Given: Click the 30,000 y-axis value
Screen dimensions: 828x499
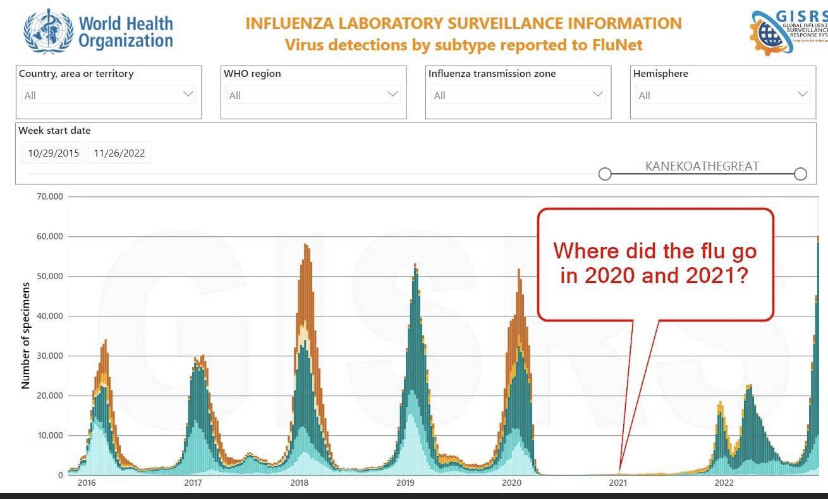Looking at the screenshot, I should [50, 356].
